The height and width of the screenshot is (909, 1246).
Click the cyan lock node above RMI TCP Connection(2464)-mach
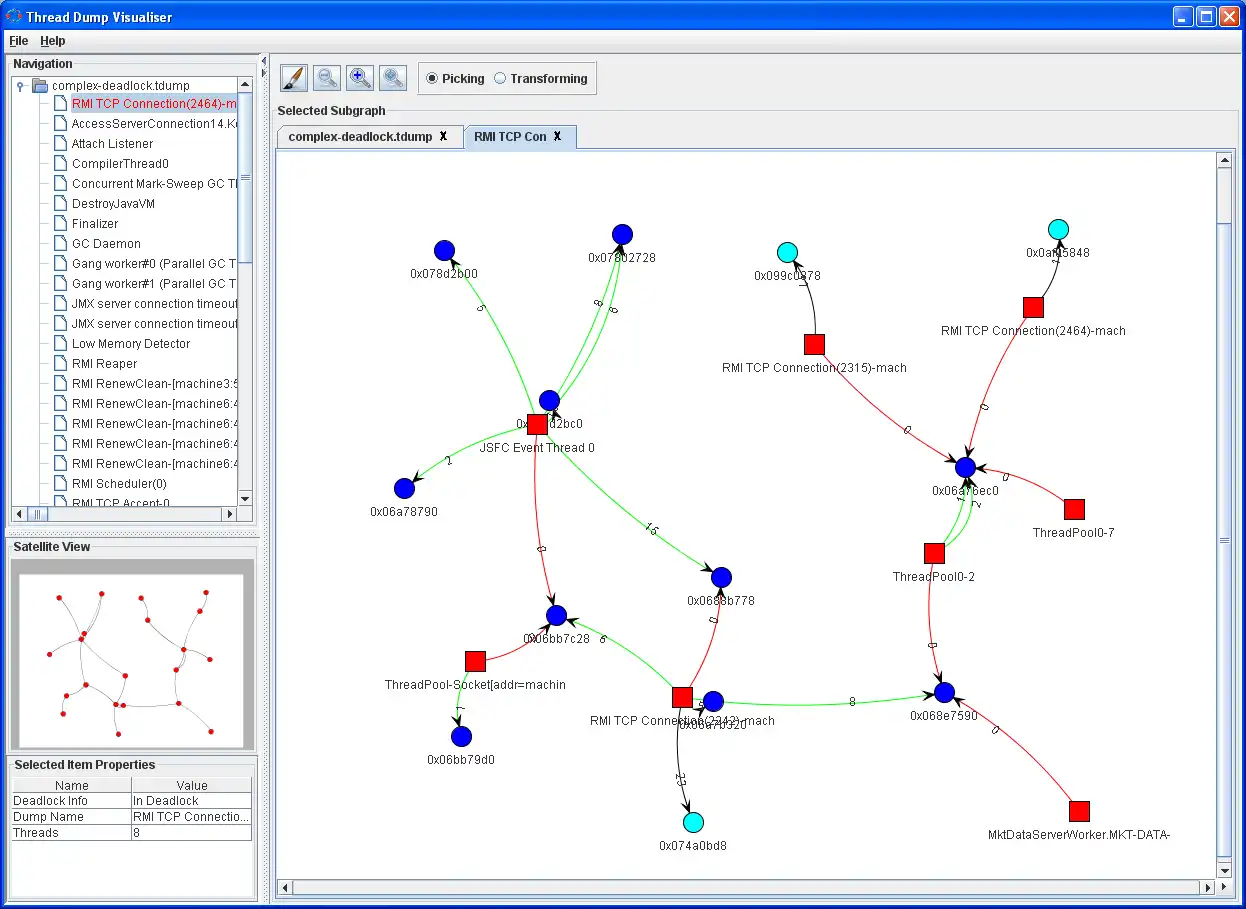coord(1058,229)
